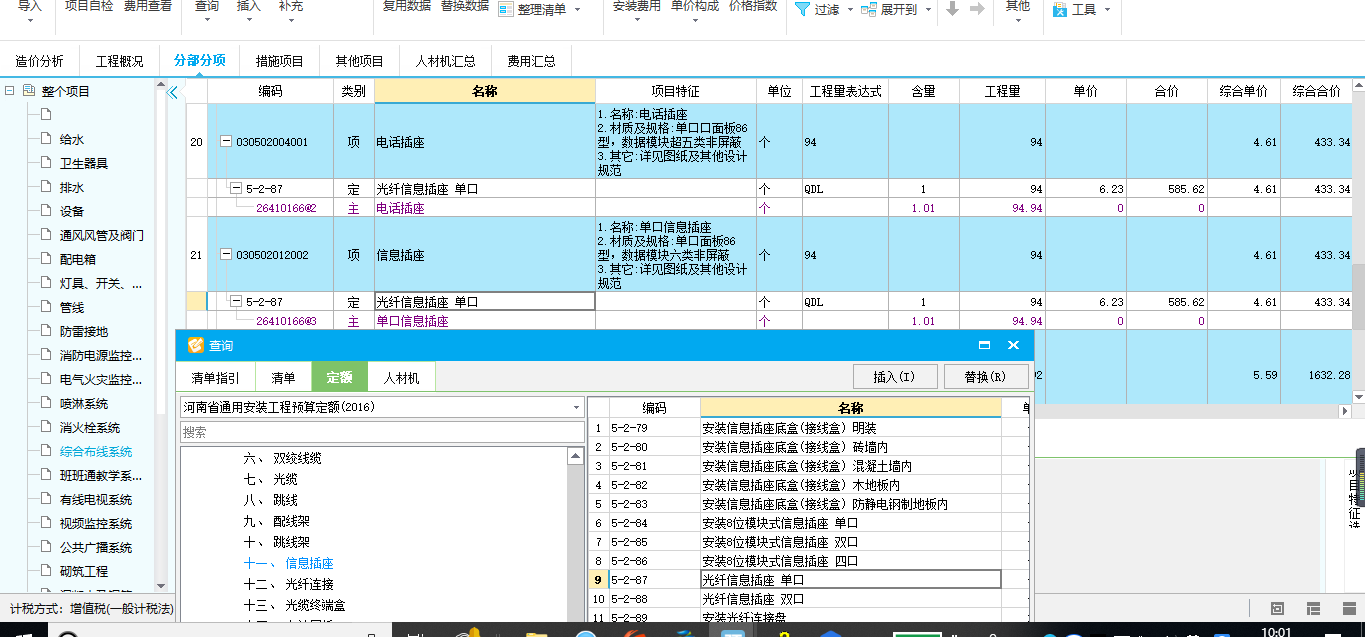Click the right arrow icon in the toolbar
This screenshot has height=637, width=1365.
(x=977, y=8)
